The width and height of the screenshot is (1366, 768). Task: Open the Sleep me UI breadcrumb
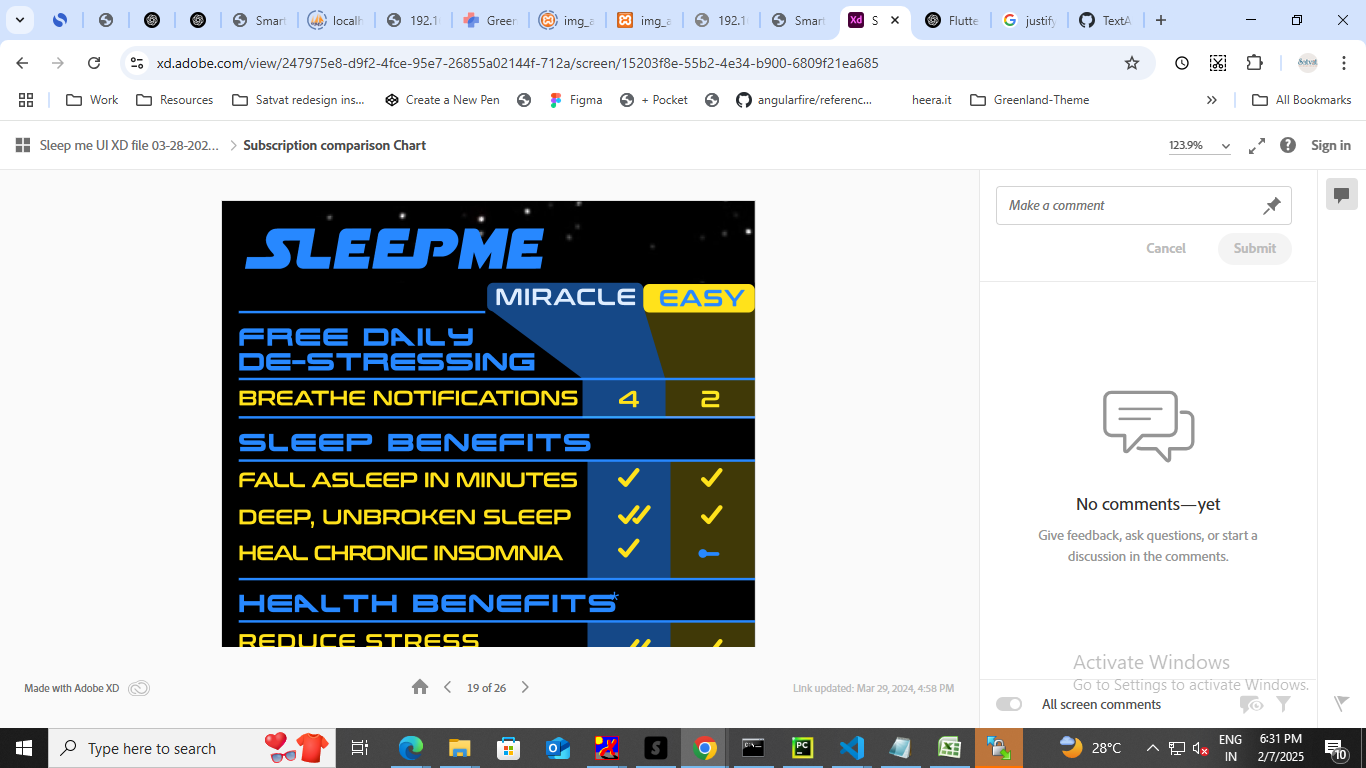(129, 145)
